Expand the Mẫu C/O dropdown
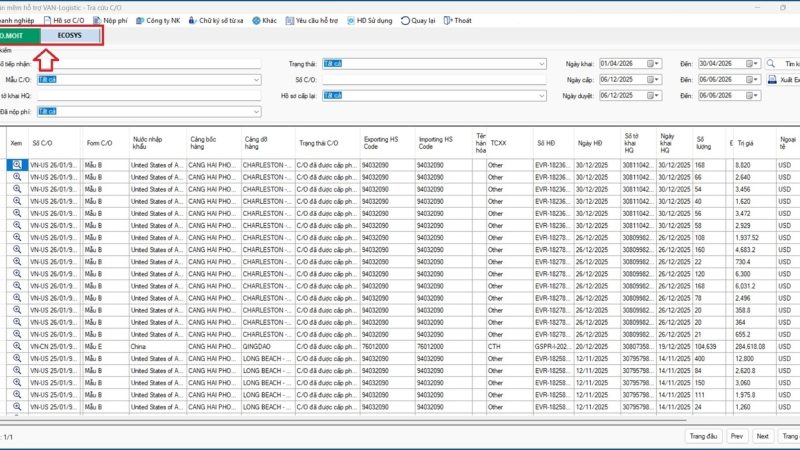This screenshot has height=450, width=800. click(x=256, y=80)
